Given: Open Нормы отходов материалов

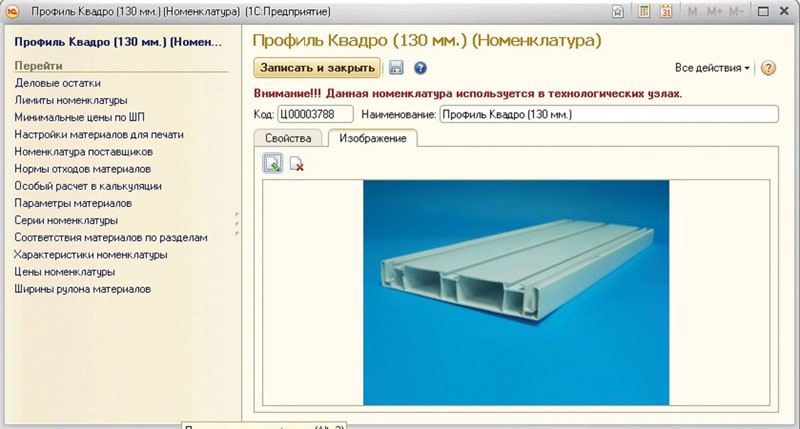Looking at the screenshot, I should (82, 169).
